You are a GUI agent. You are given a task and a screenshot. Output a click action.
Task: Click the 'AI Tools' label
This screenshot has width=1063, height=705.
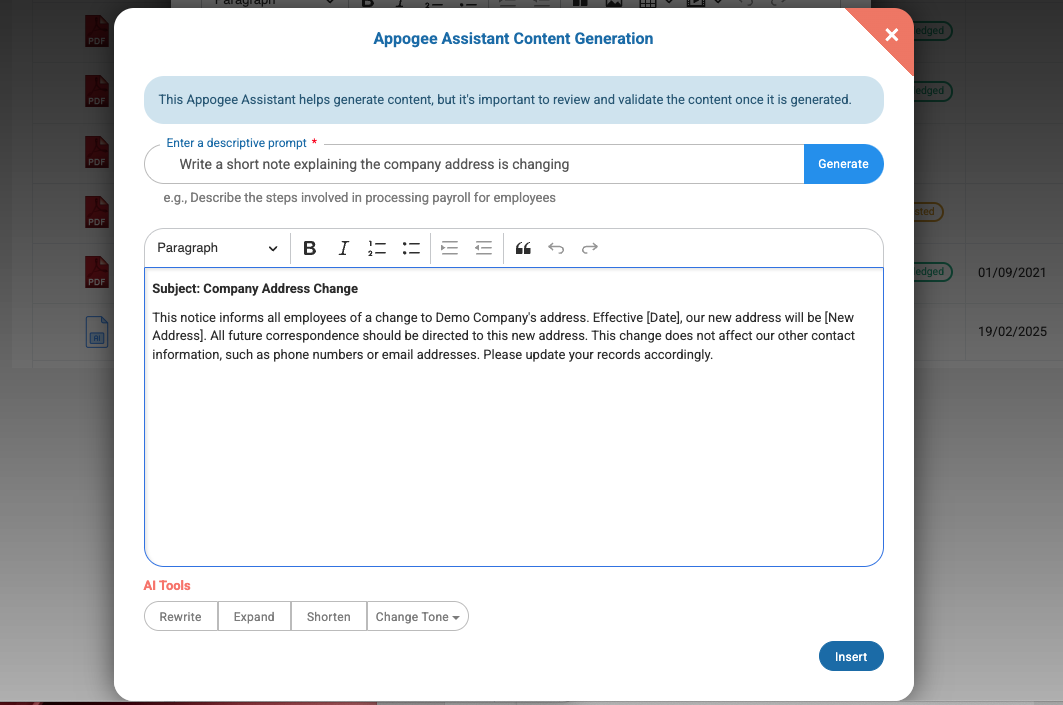[167, 586]
